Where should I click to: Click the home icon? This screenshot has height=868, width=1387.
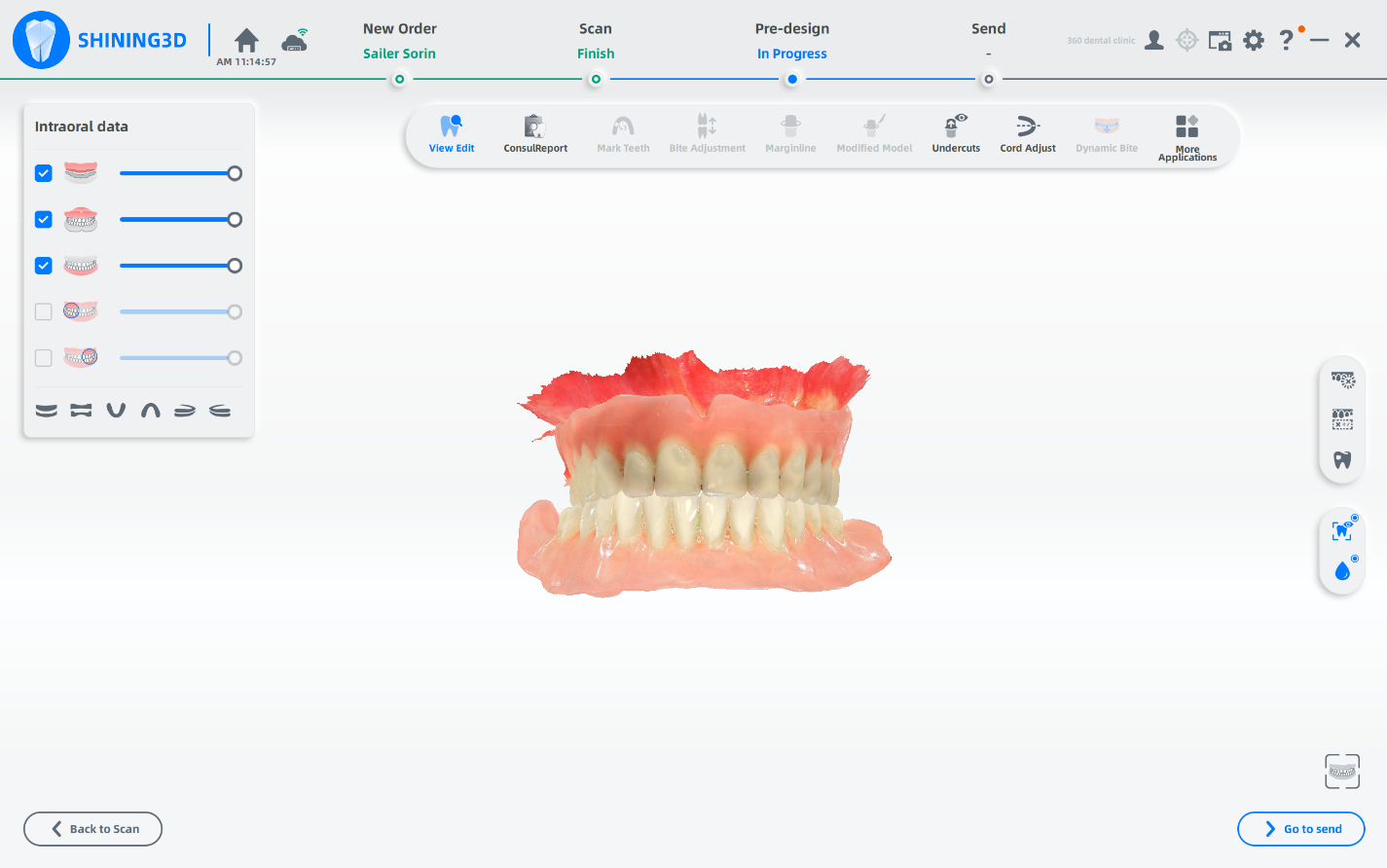pos(247,40)
